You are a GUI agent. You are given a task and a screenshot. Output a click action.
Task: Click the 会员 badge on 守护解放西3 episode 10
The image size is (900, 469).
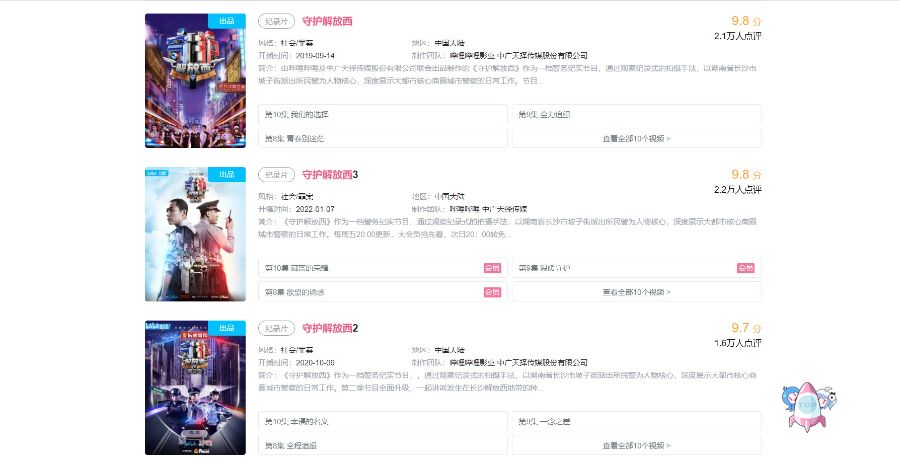pos(492,268)
